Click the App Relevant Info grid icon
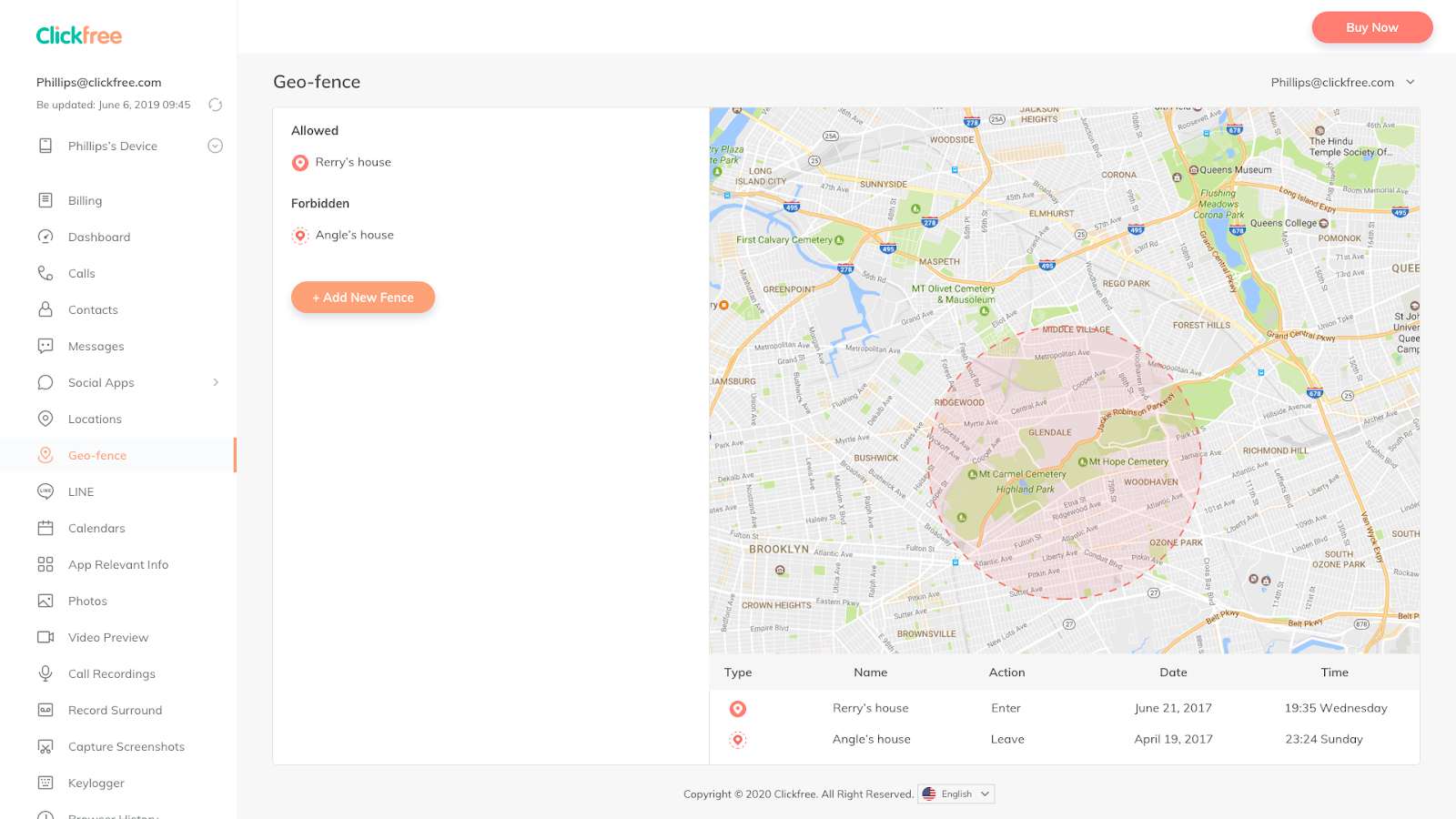The height and width of the screenshot is (819, 1456). point(45,564)
